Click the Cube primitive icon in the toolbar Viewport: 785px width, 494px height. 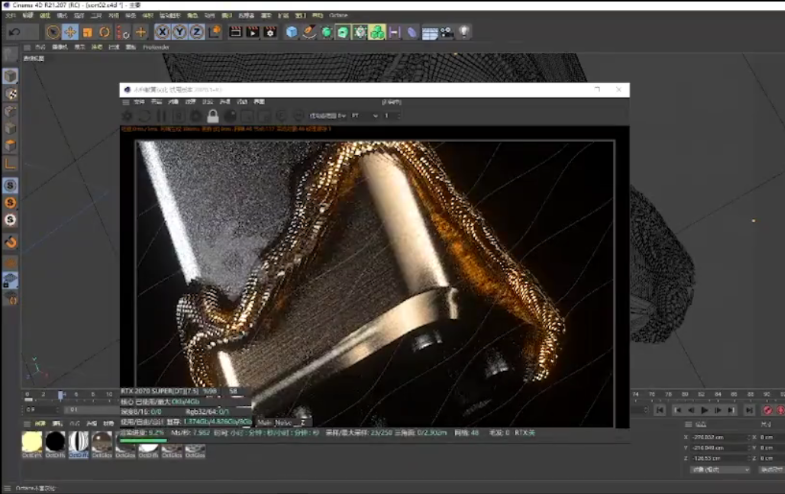[292, 32]
